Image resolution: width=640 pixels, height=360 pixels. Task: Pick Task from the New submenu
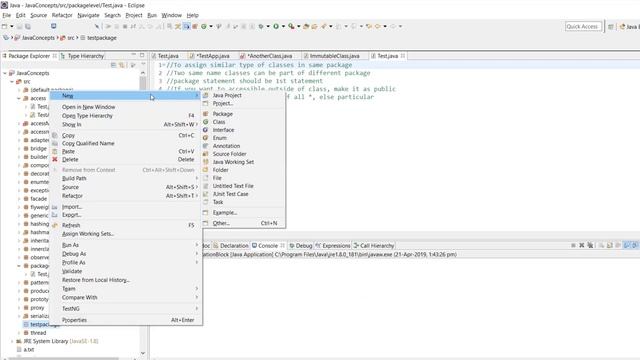pyautogui.click(x=218, y=202)
